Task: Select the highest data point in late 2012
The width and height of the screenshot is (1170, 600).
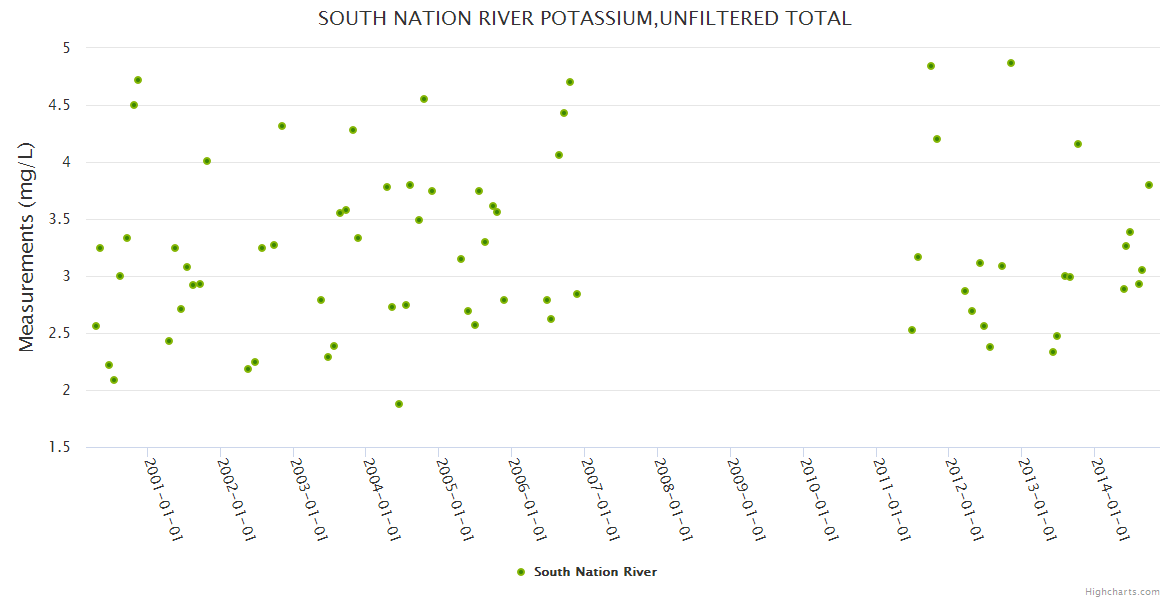Action: (1011, 63)
